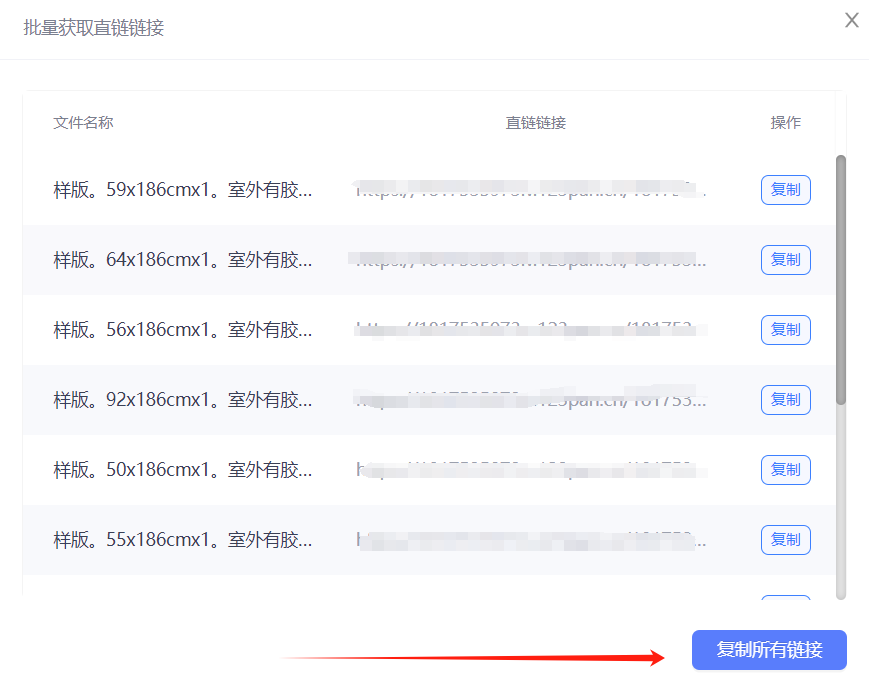Viewport: 869px width, 692px height.
Task: Copy the 50x186cmx1 file's direct link
Action: pos(785,469)
